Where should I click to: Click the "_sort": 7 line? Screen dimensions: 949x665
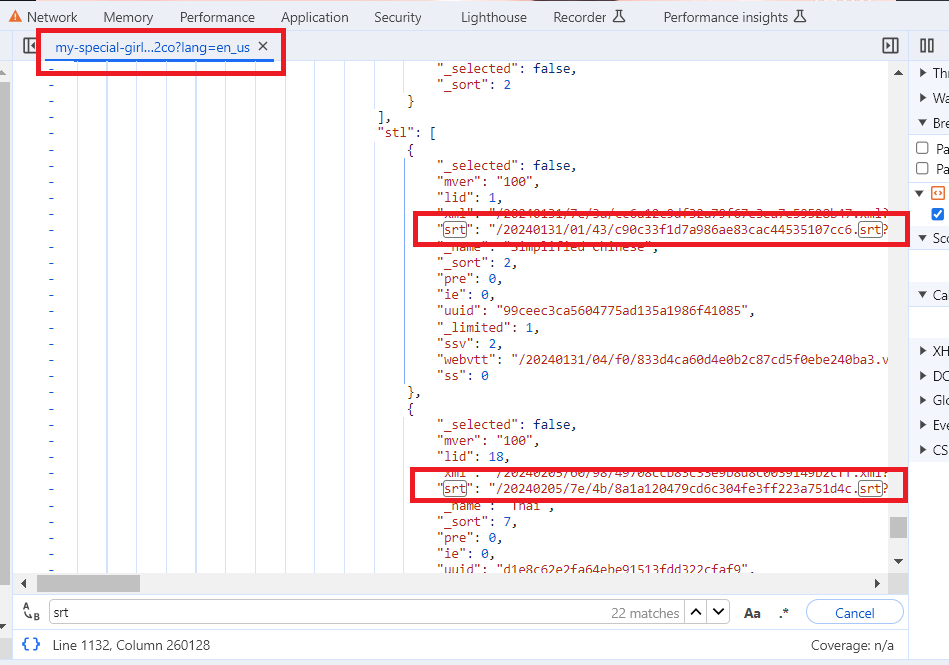[477, 522]
